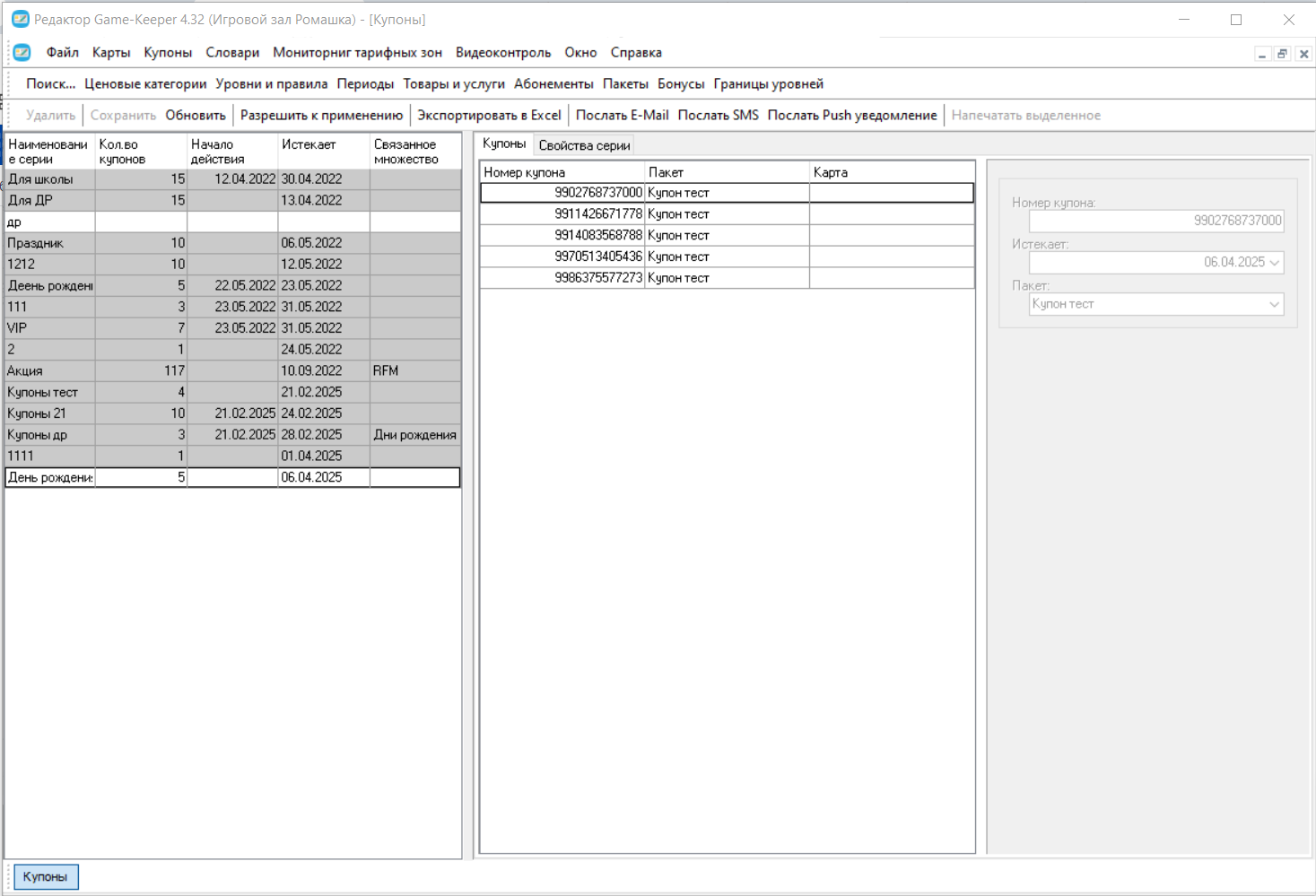Restore the inner Купоны child window

(1283, 54)
